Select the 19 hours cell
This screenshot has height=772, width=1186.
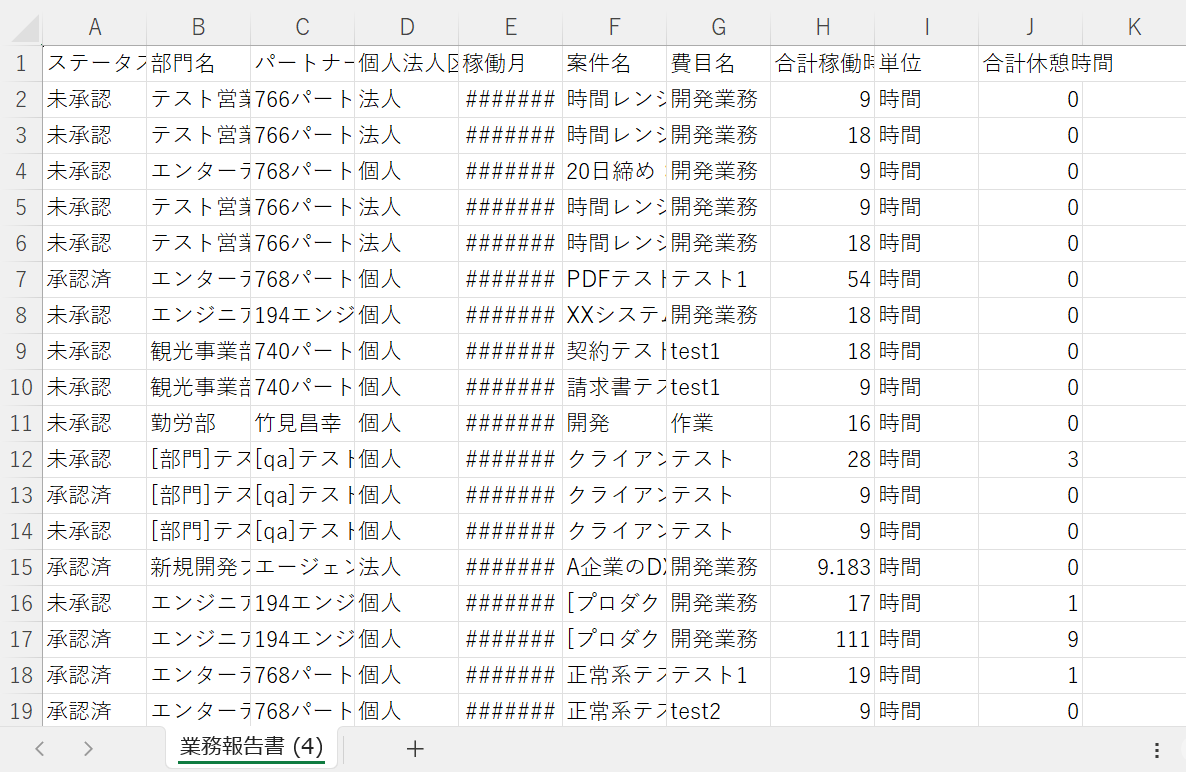[822, 675]
